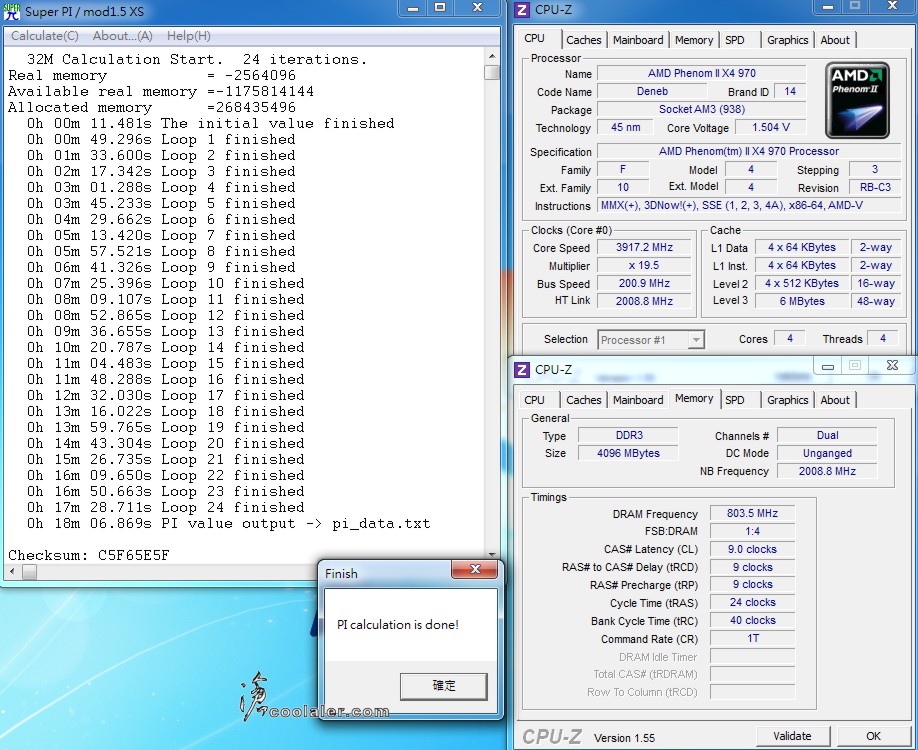Click the Super PI title bar icon

12,11
